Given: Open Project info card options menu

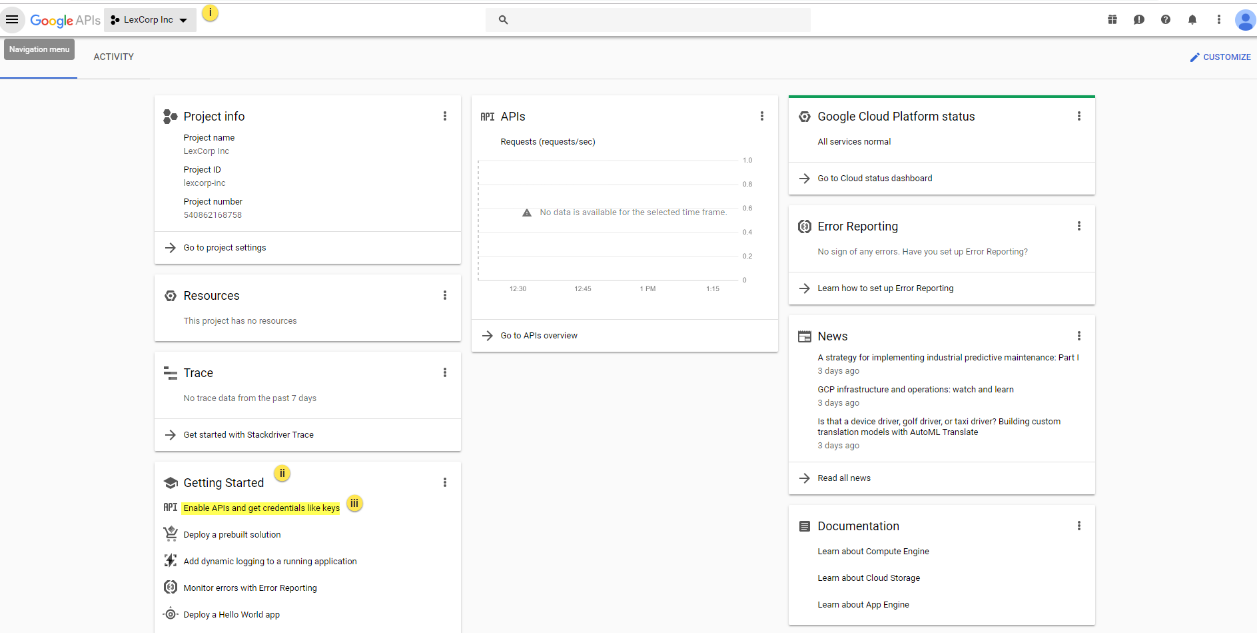Looking at the screenshot, I should (x=445, y=116).
